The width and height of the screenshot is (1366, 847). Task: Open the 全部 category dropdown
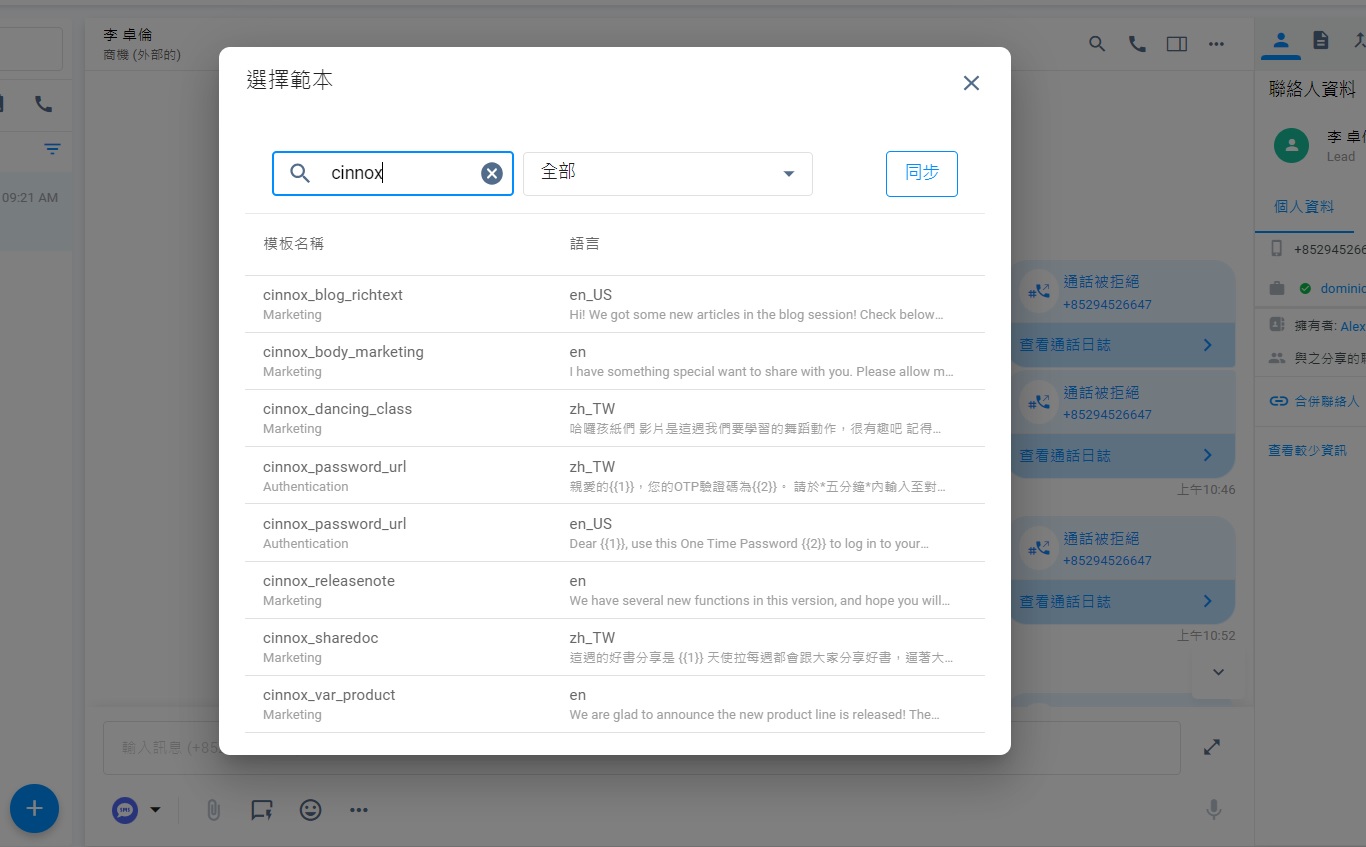coord(668,173)
